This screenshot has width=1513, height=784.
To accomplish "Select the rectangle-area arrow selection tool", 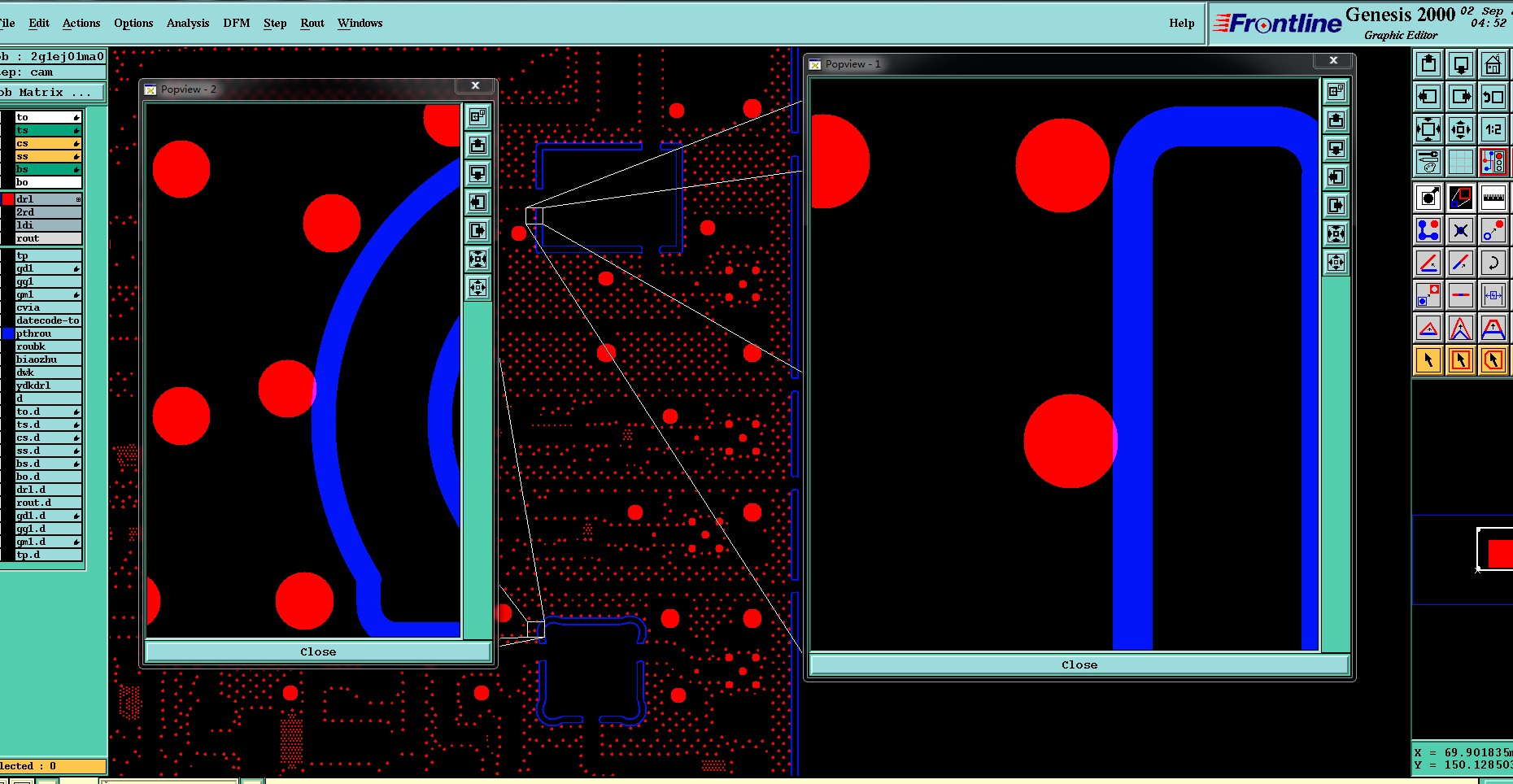I will click(1461, 360).
